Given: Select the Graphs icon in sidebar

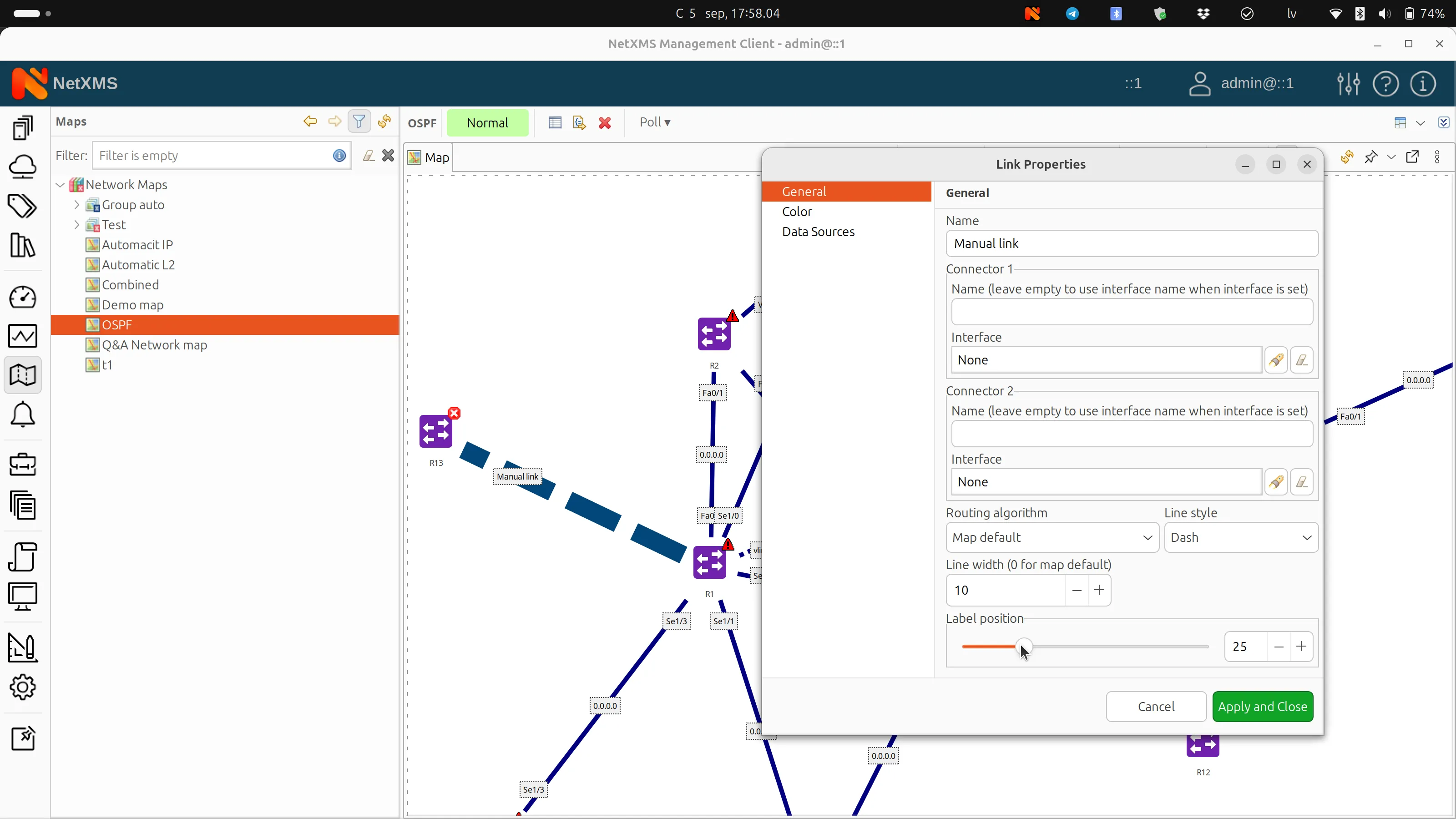Looking at the screenshot, I should coord(23,336).
